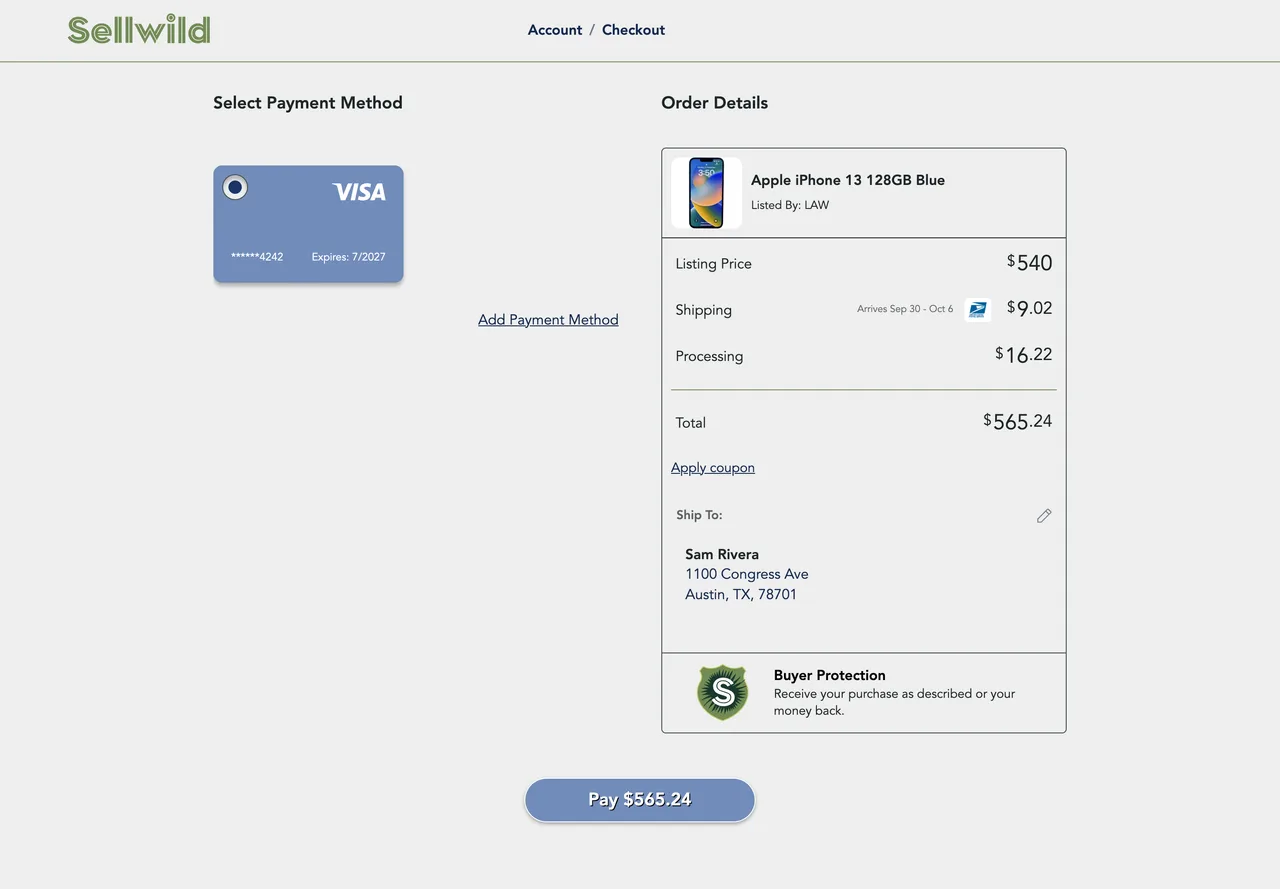1280x889 pixels.
Task: Select the Visa card radio button
Action: (x=235, y=187)
